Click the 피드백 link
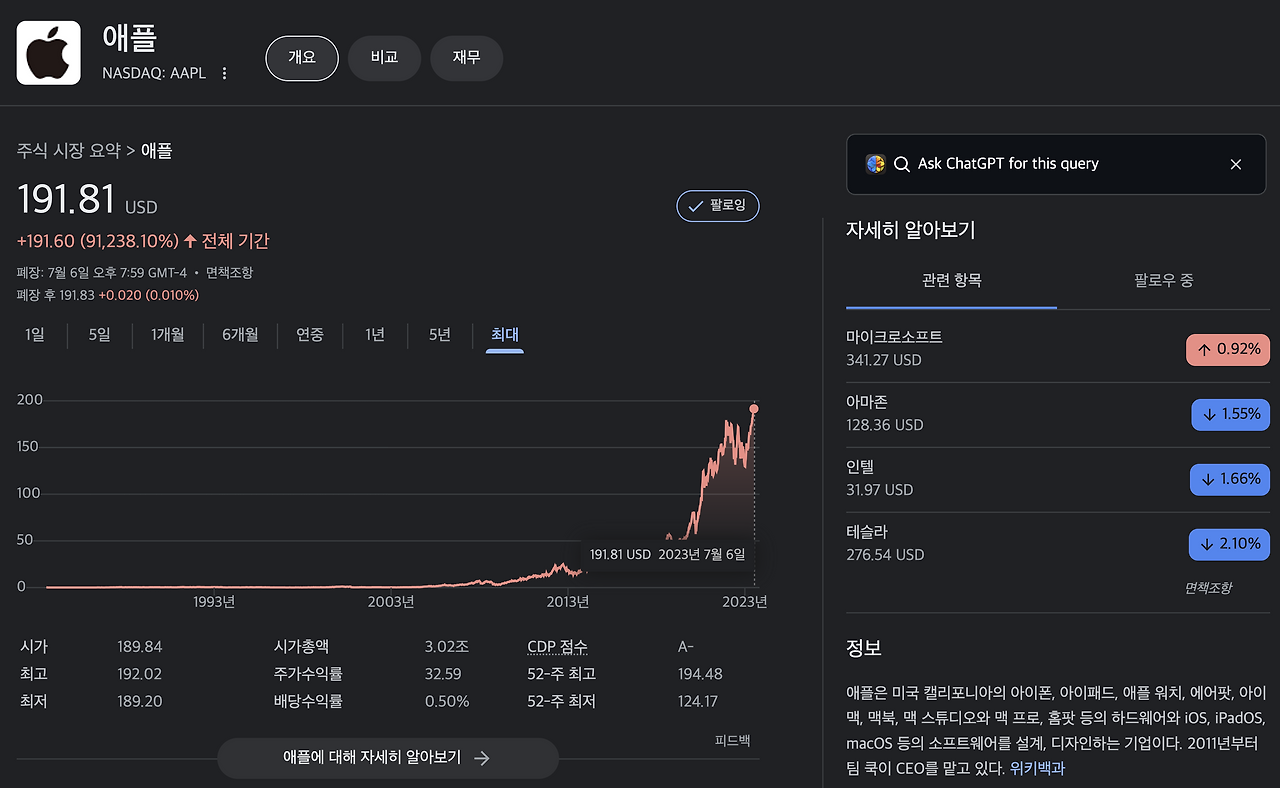Screen dimensions: 1280x788 tap(732, 741)
